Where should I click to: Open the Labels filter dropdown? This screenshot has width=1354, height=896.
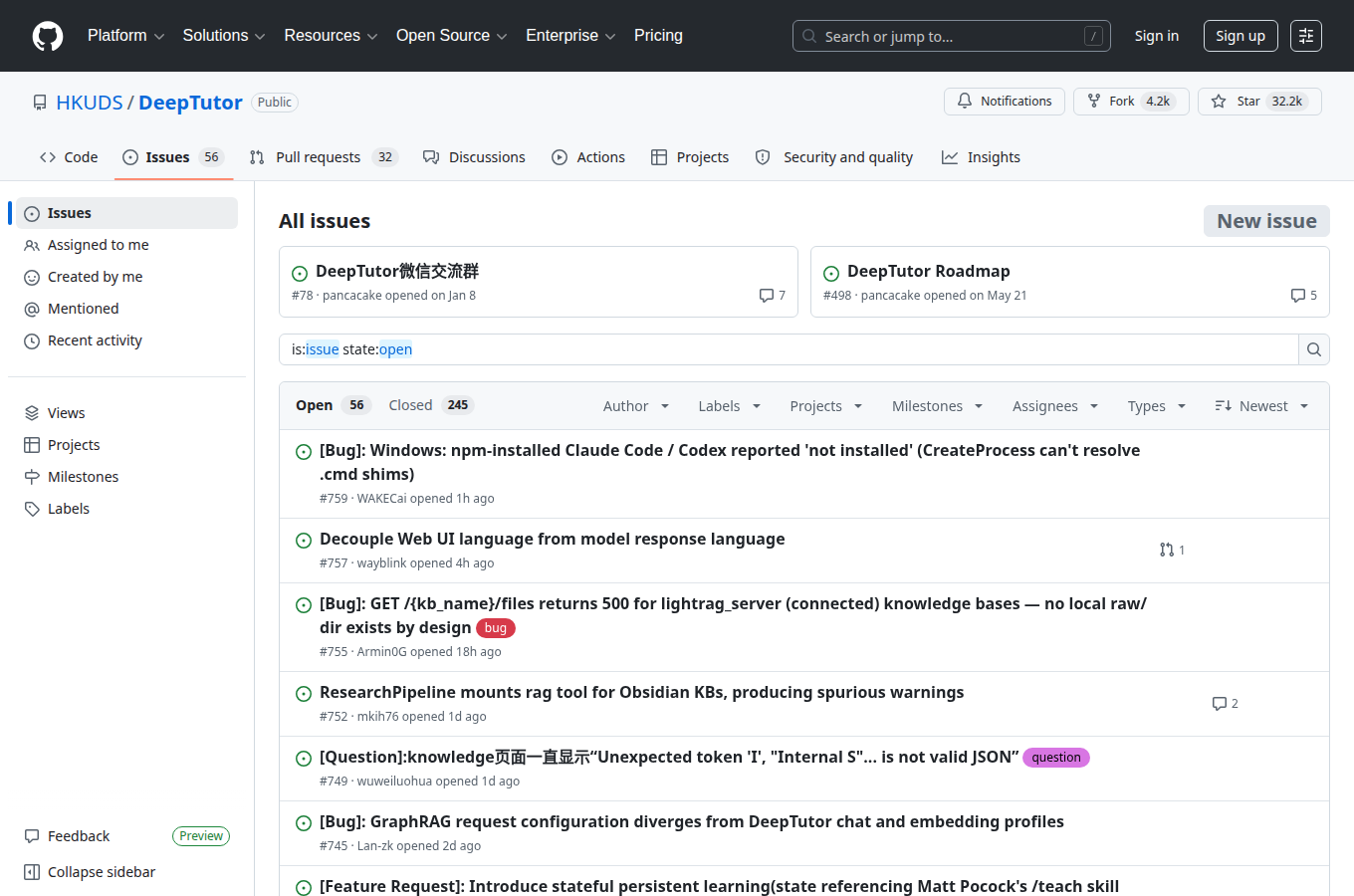click(x=730, y=406)
